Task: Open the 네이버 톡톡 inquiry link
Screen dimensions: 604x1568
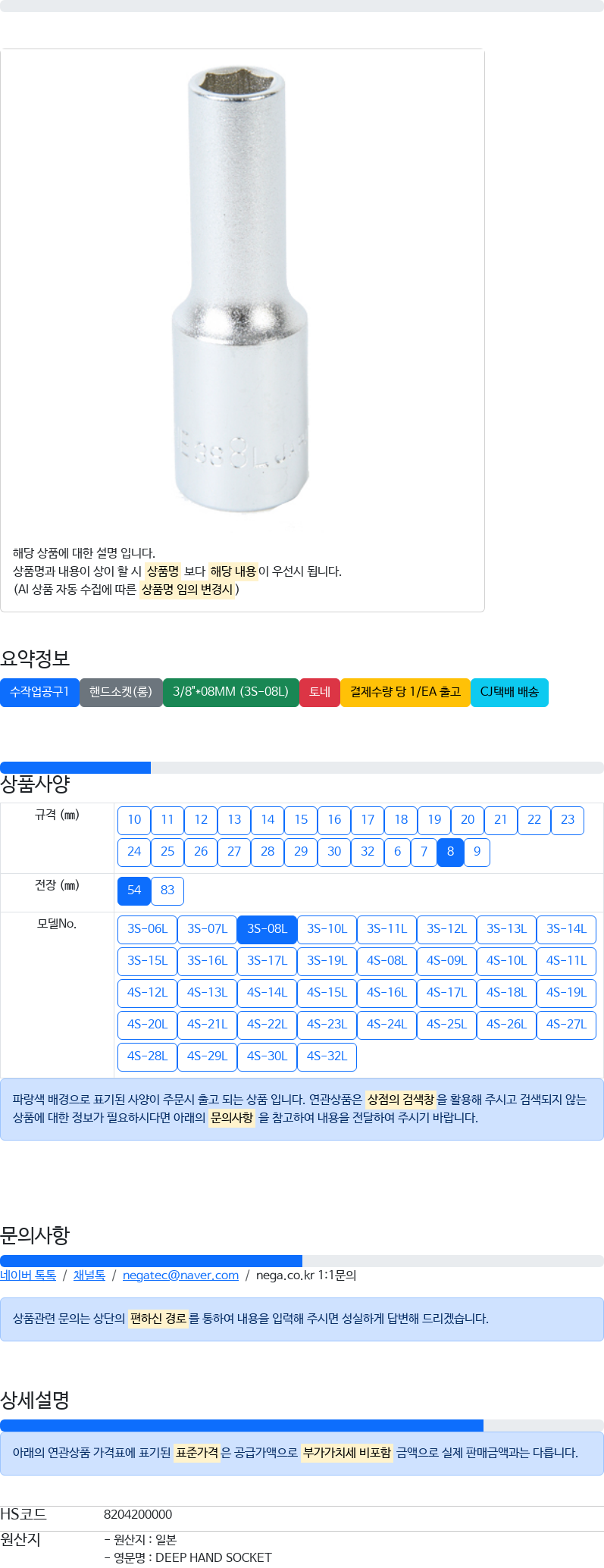Action: pos(28,1275)
